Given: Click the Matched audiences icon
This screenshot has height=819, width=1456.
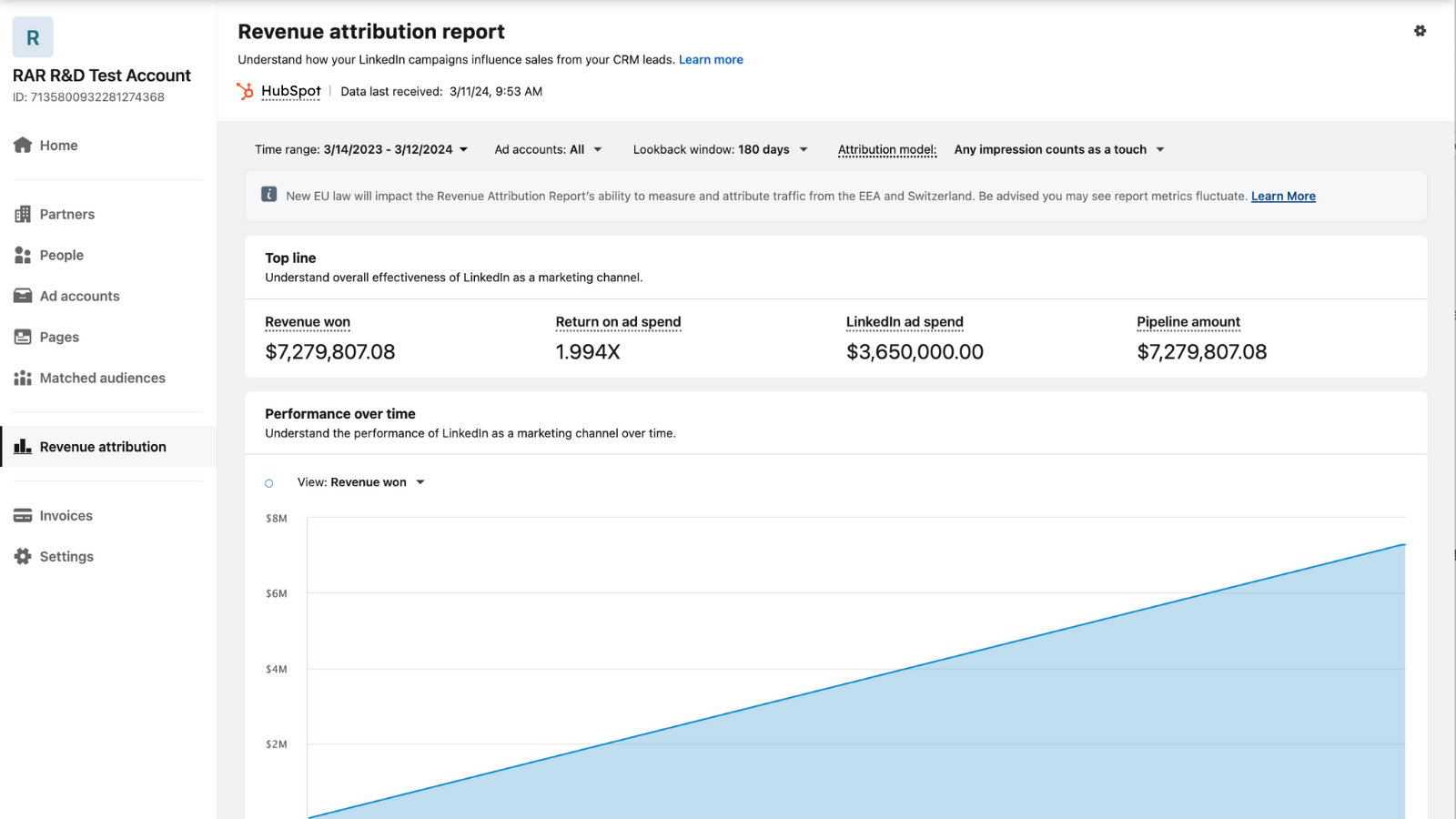Looking at the screenshot, I should pyautogui.click(x=23, y=379).
